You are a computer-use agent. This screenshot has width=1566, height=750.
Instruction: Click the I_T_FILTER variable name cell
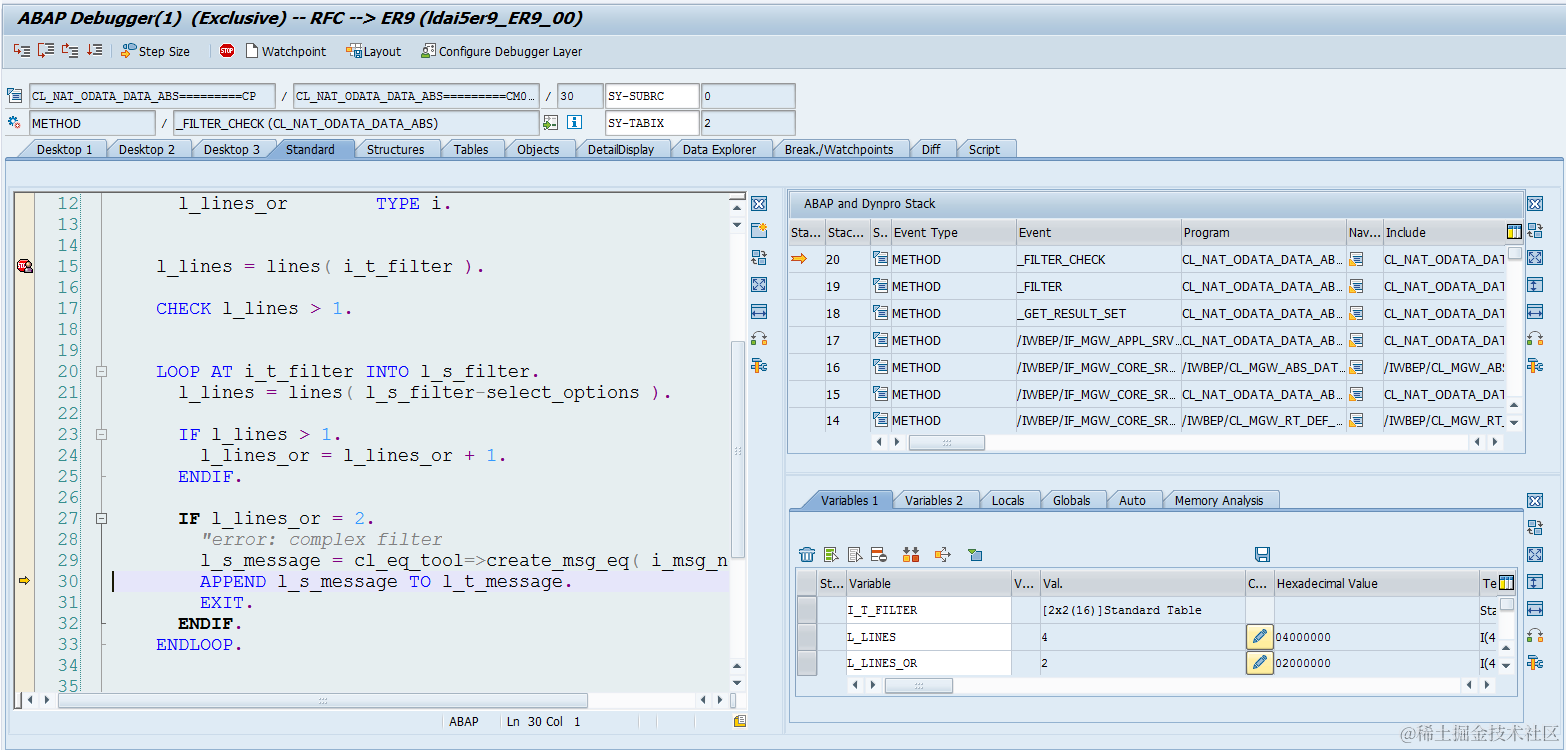tap(928, 610)
